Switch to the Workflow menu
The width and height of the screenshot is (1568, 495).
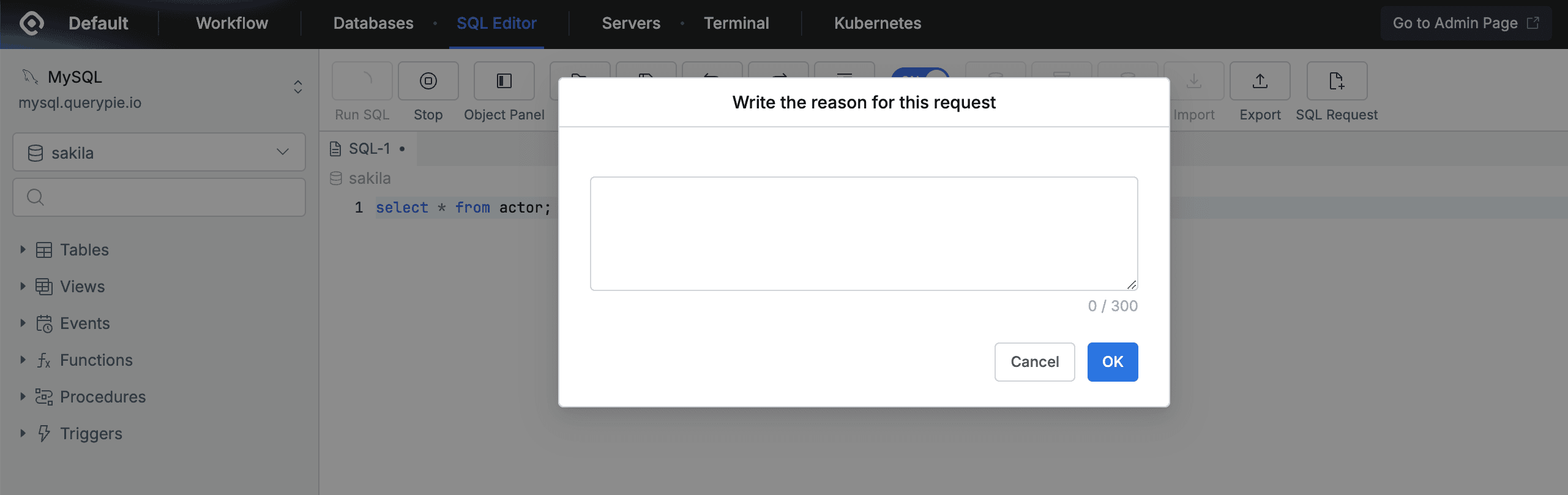(231, 23)
